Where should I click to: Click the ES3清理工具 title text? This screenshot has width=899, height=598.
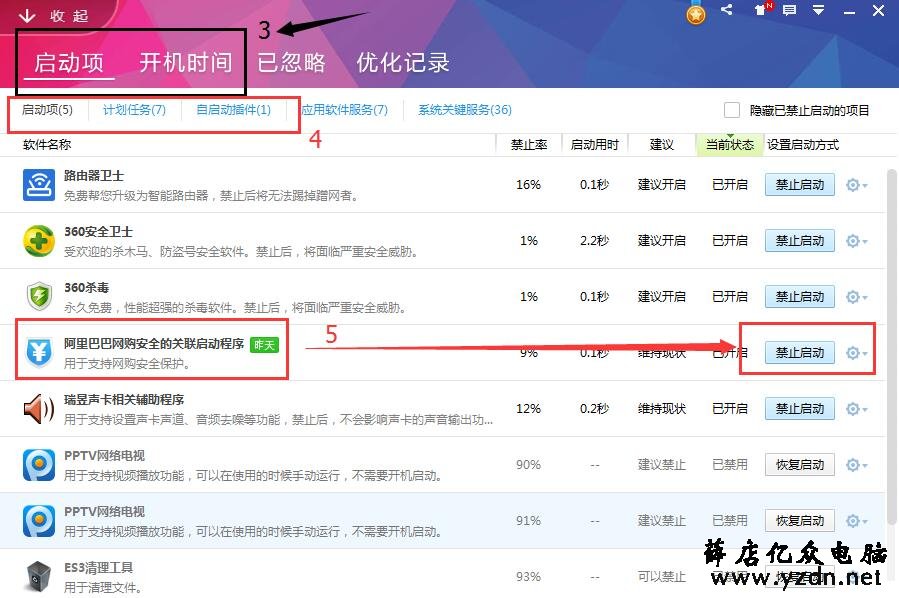coord(98,568)
